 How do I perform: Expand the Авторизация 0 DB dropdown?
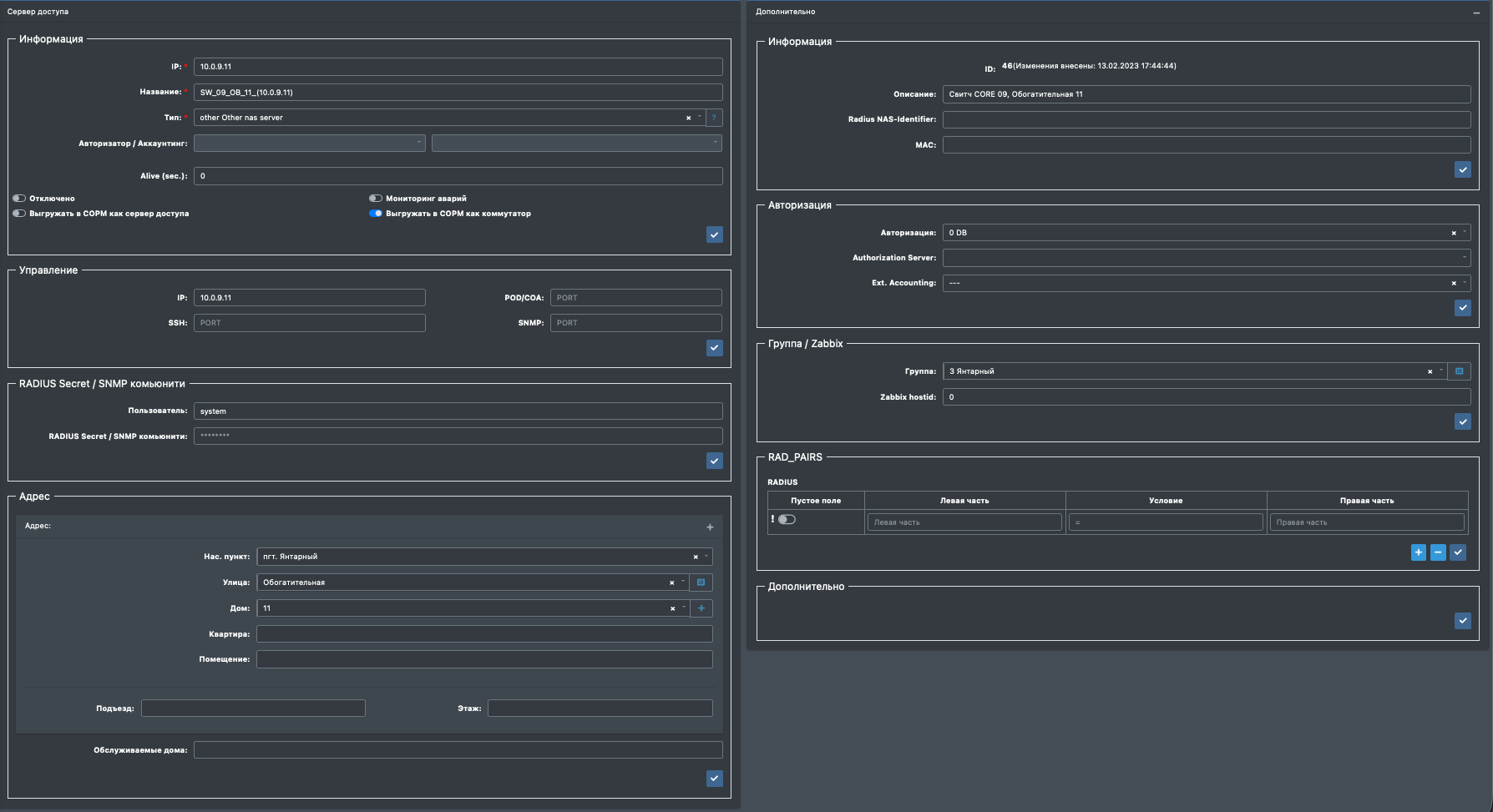click(1207, 233)
